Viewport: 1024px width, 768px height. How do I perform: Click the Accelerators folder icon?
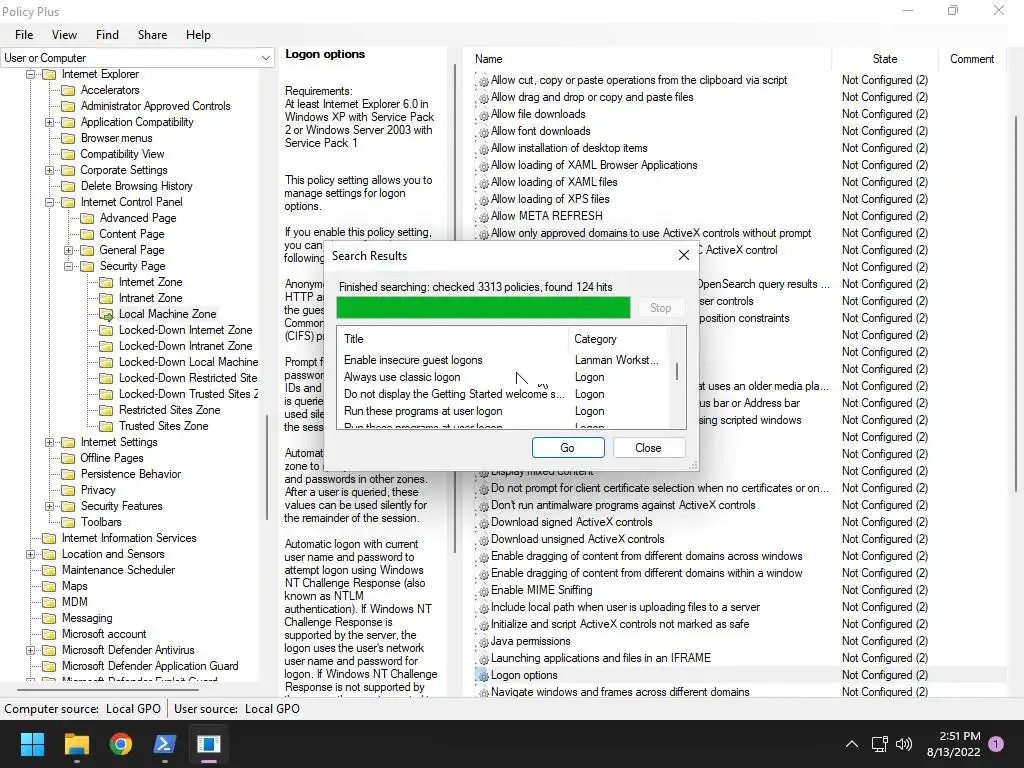click(68, 90)
